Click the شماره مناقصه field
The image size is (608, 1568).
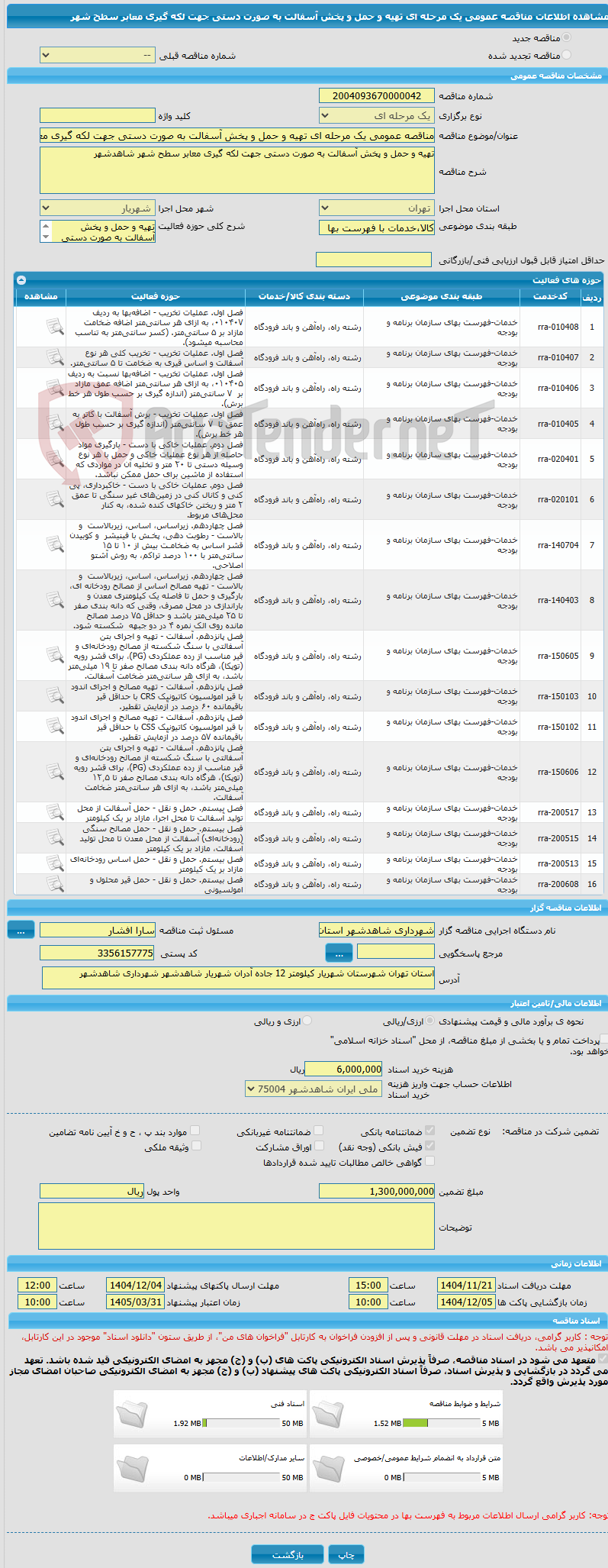[377, 96]
